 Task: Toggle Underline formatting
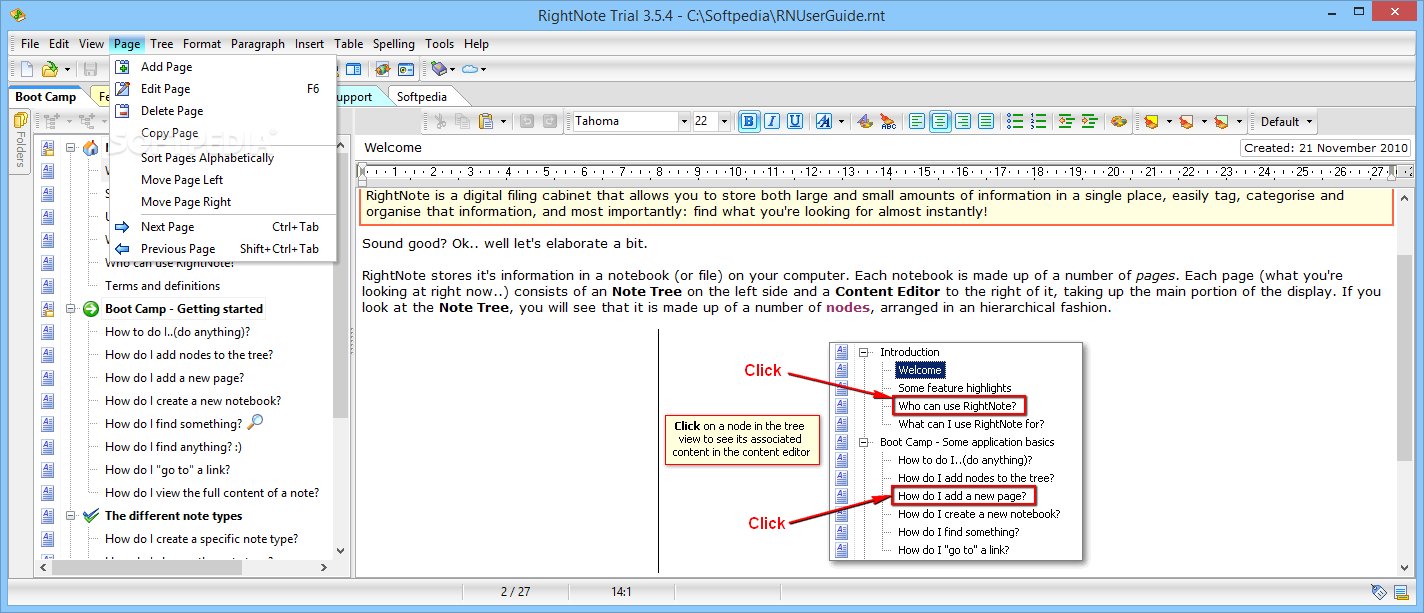pos(795,121)
